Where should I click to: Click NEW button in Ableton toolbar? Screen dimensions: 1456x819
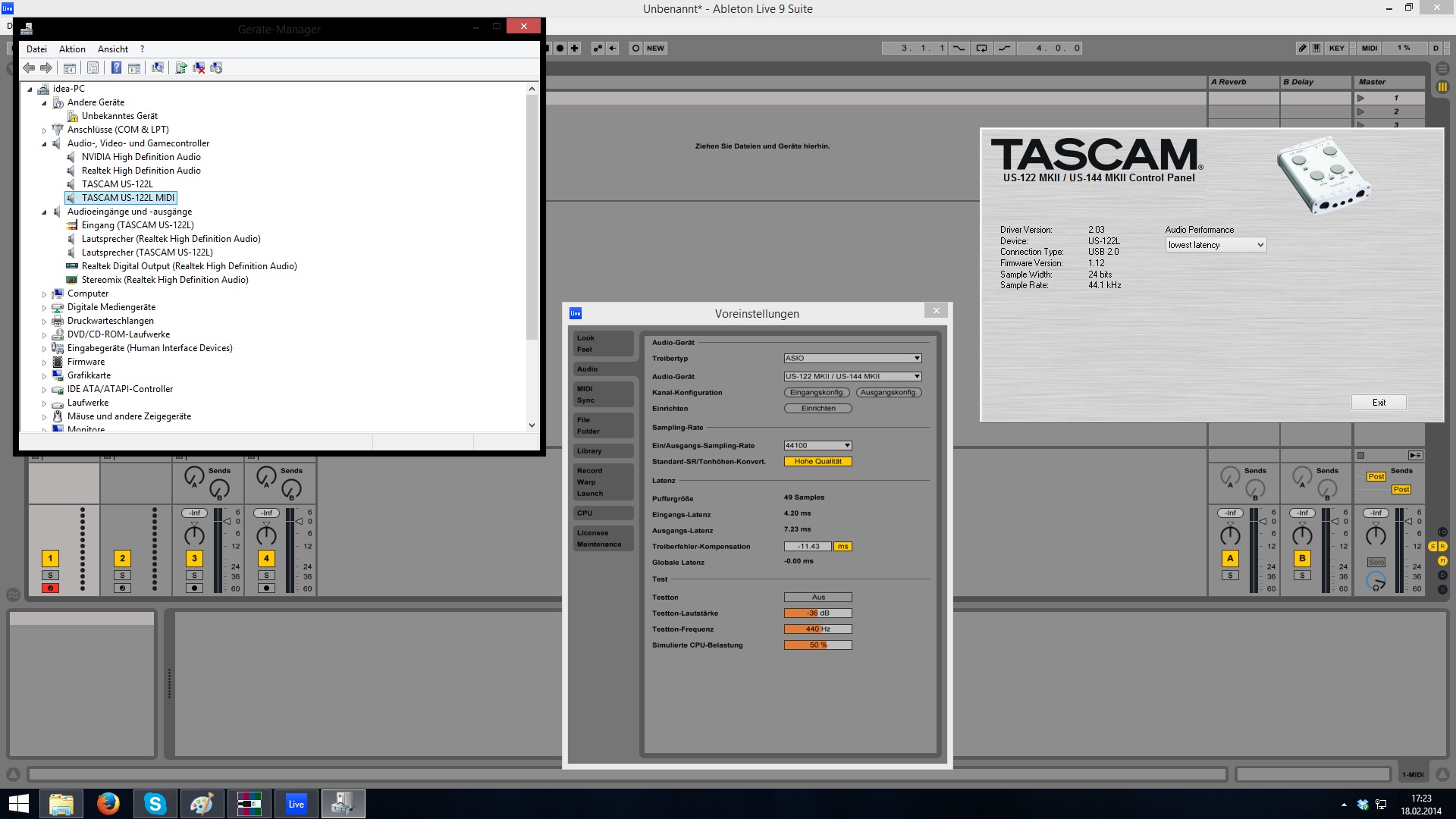(655, 48)
